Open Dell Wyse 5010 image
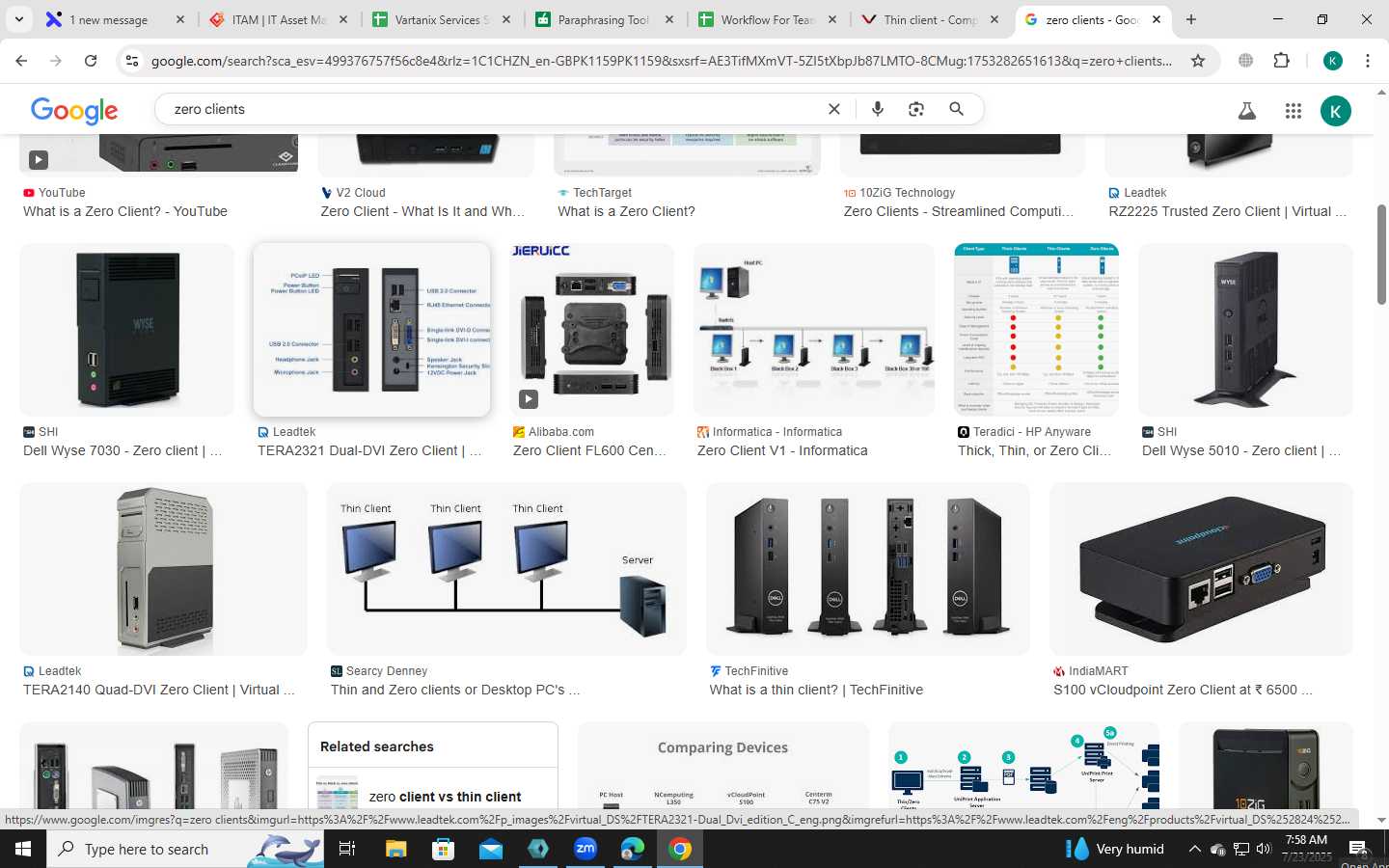This screenshot has width=1389, height=868. point(1245,330)
